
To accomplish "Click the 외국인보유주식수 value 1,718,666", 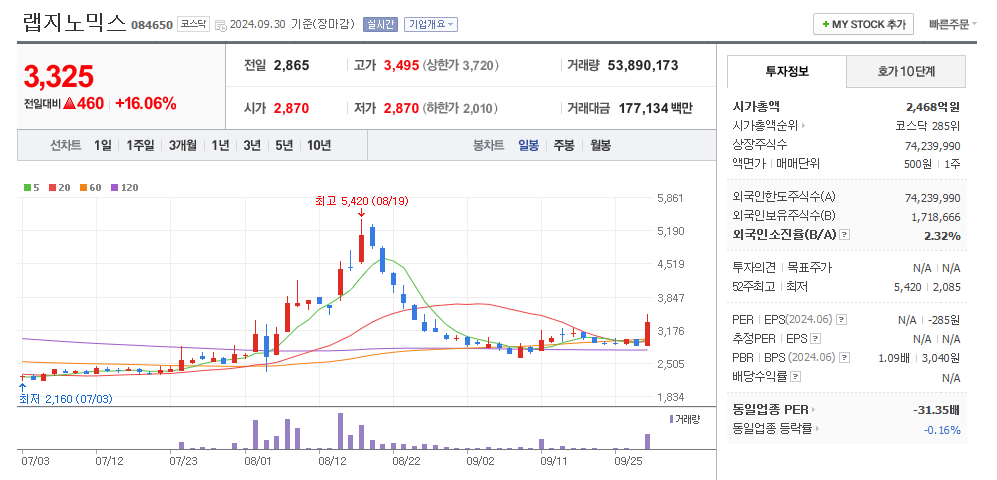I will [935, 217].
